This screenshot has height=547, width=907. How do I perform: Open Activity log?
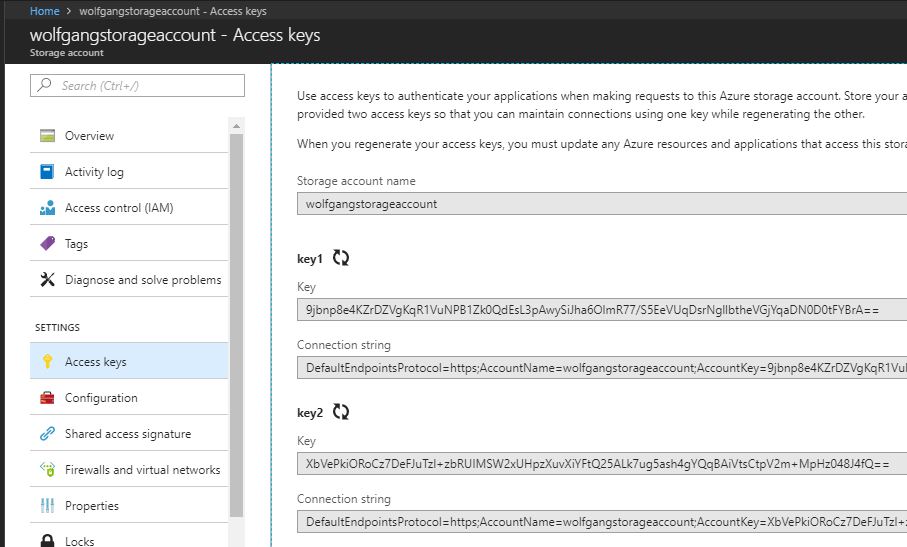(129, 172)
